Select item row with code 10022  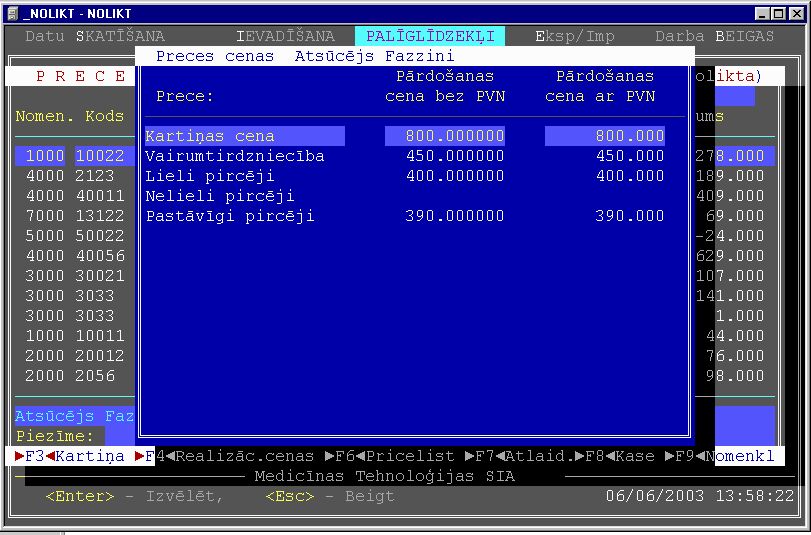[x=100, y=156]
